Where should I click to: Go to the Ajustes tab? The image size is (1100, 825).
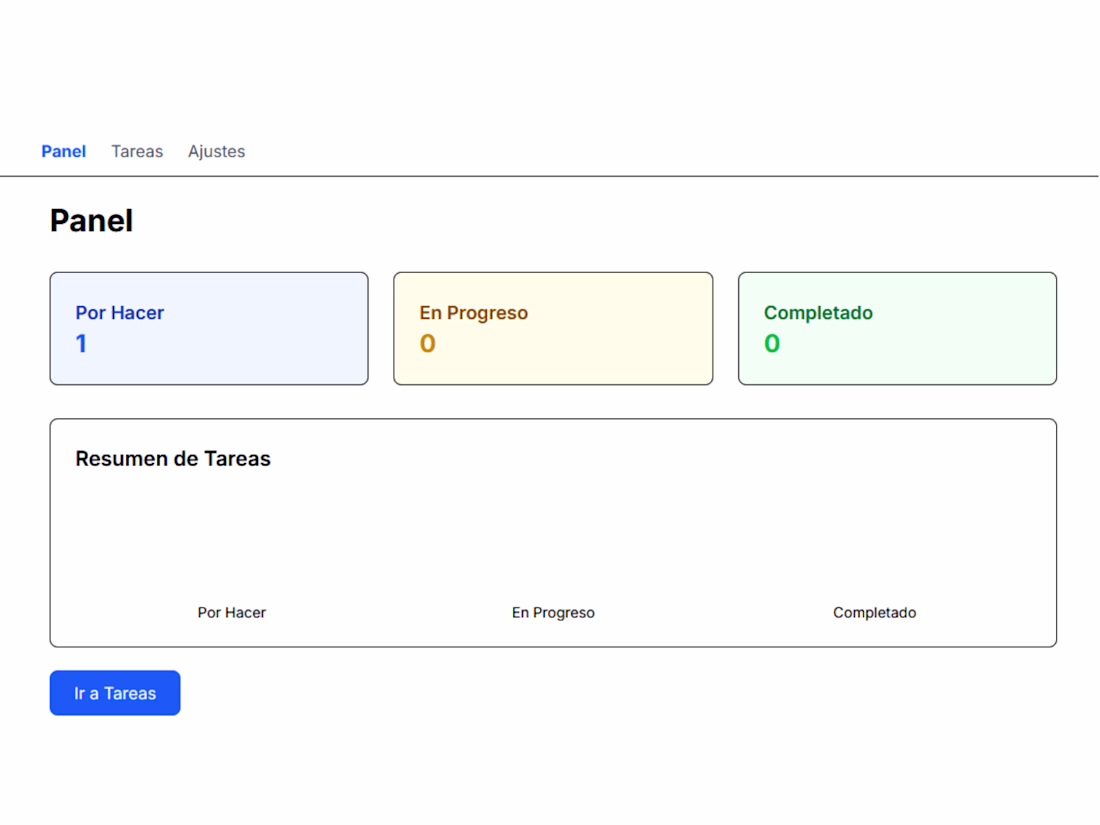pos(216,152)
